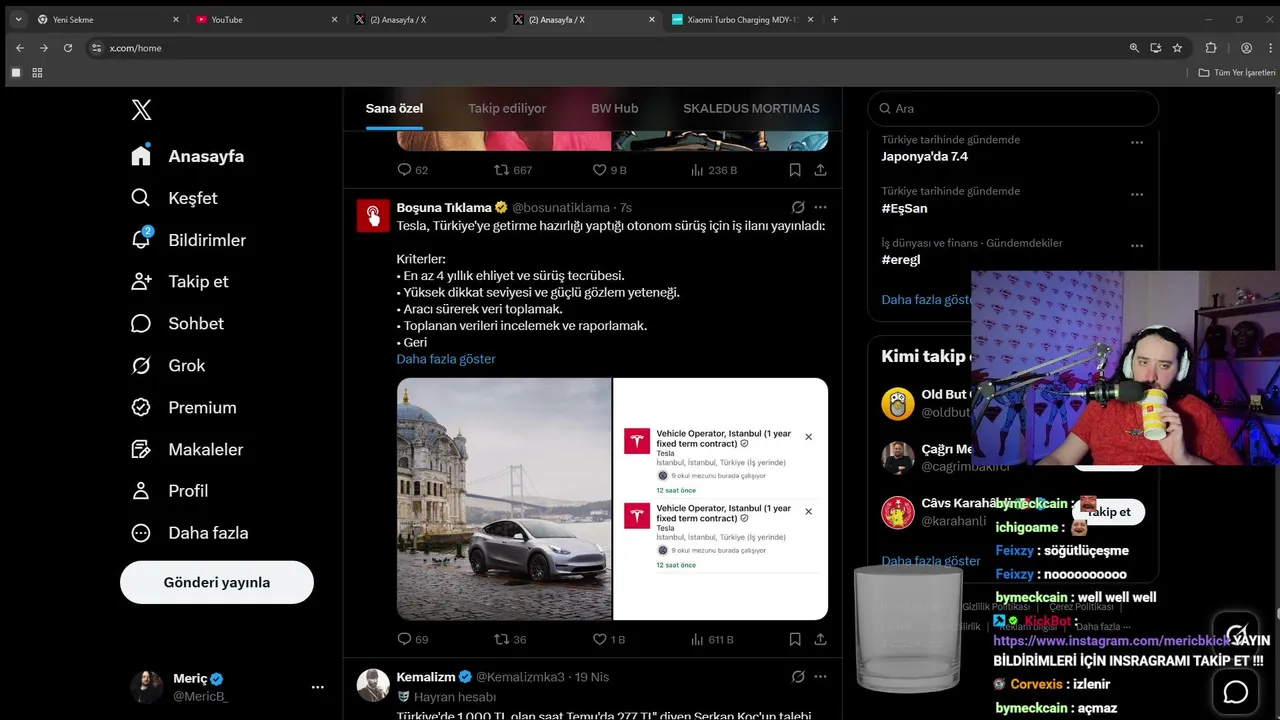Screen dimensions: 1280x720
Task: Open apps grid icon in bookmarks bar
Action: click(x=37, y=73)
